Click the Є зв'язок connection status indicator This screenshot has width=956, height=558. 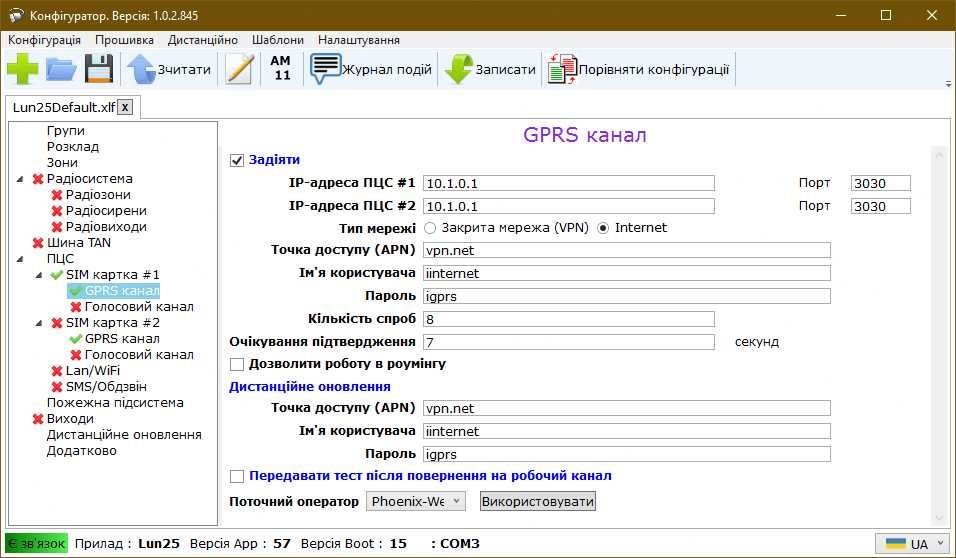[x=37, y=543]
